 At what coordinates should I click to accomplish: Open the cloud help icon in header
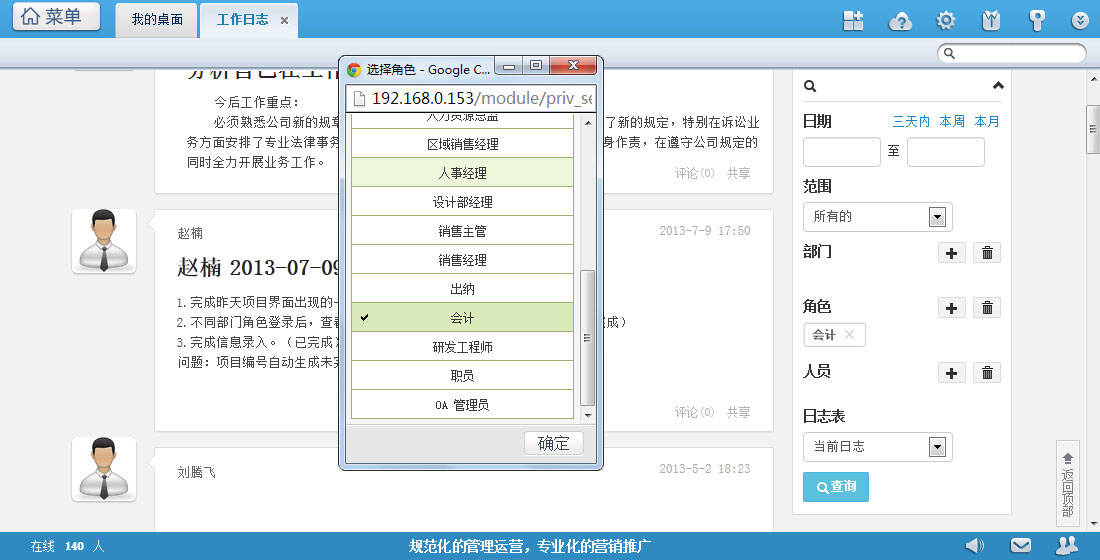(x=900, y=20)
